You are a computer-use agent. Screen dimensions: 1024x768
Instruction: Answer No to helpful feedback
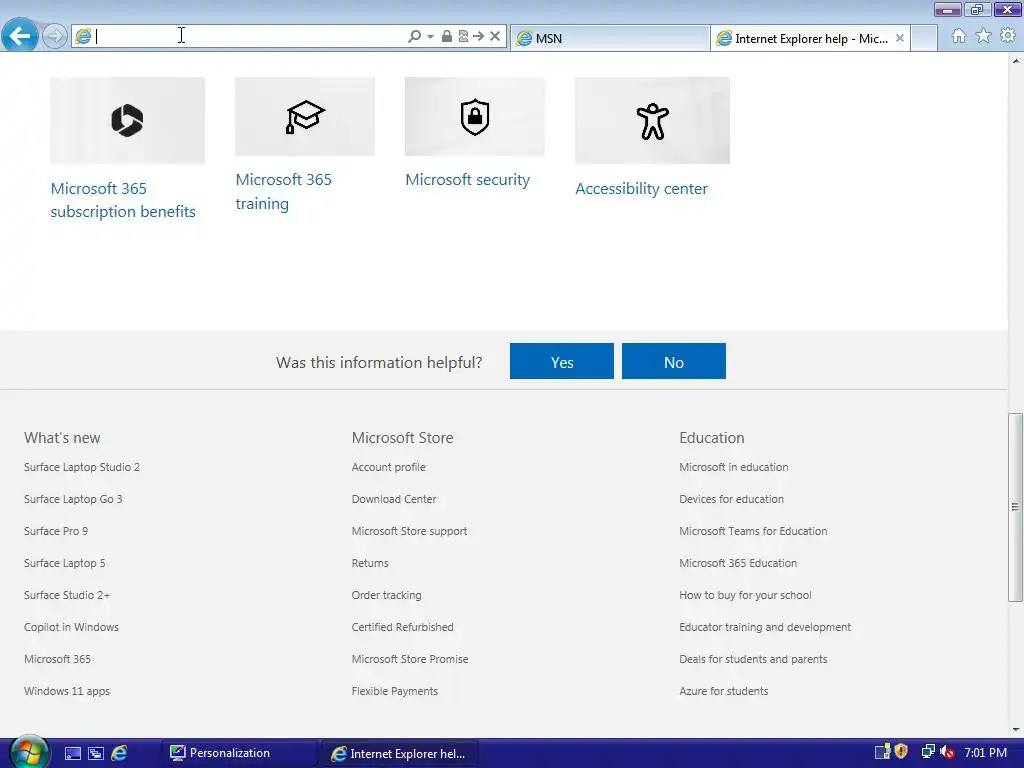coord(674,361)
